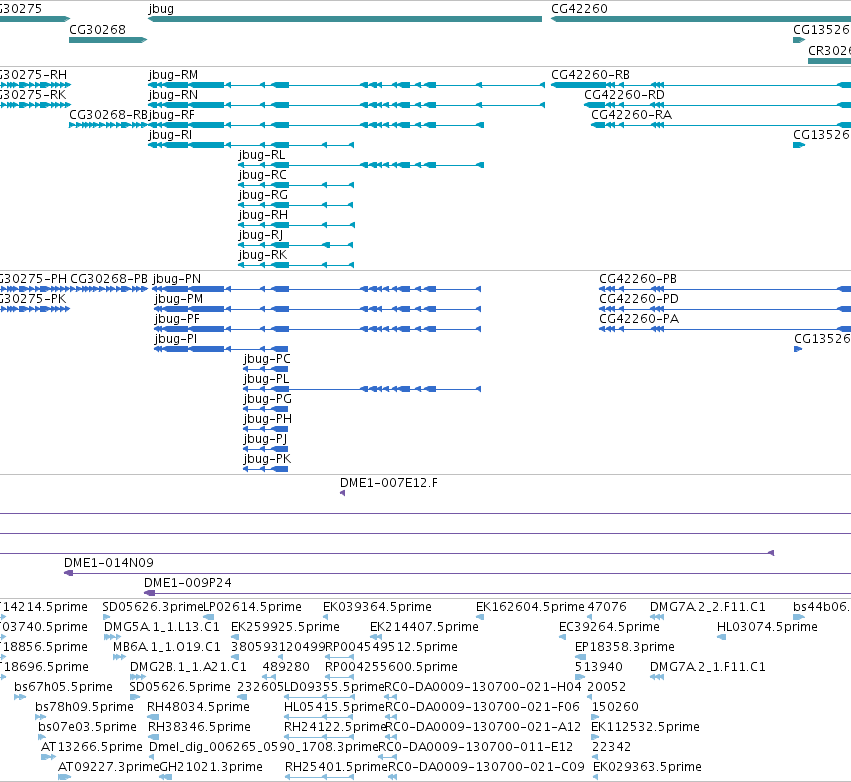The image size is (851, 782).
Task: Click protein feature jbug-PI
Action: coord(175,339)
